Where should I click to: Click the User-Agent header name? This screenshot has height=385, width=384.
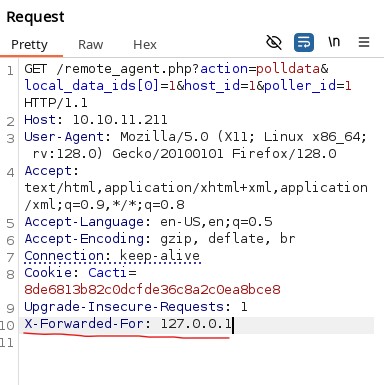[x=64, y=137]
